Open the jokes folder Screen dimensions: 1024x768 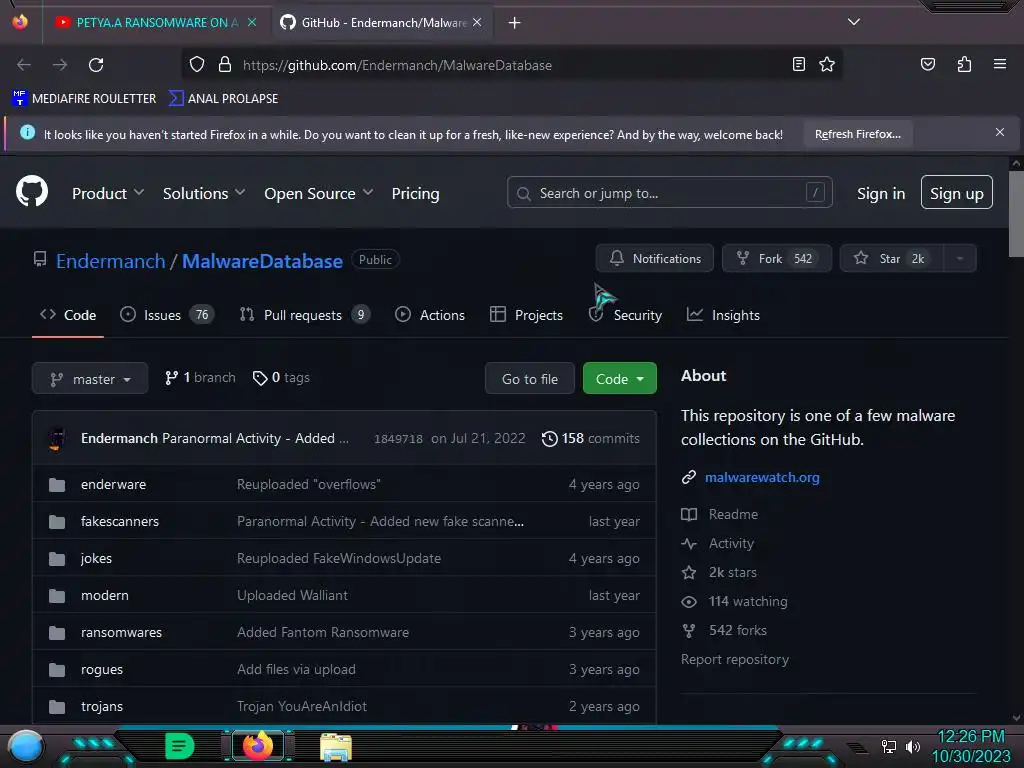pyautogui.click(x=96, y=558)
